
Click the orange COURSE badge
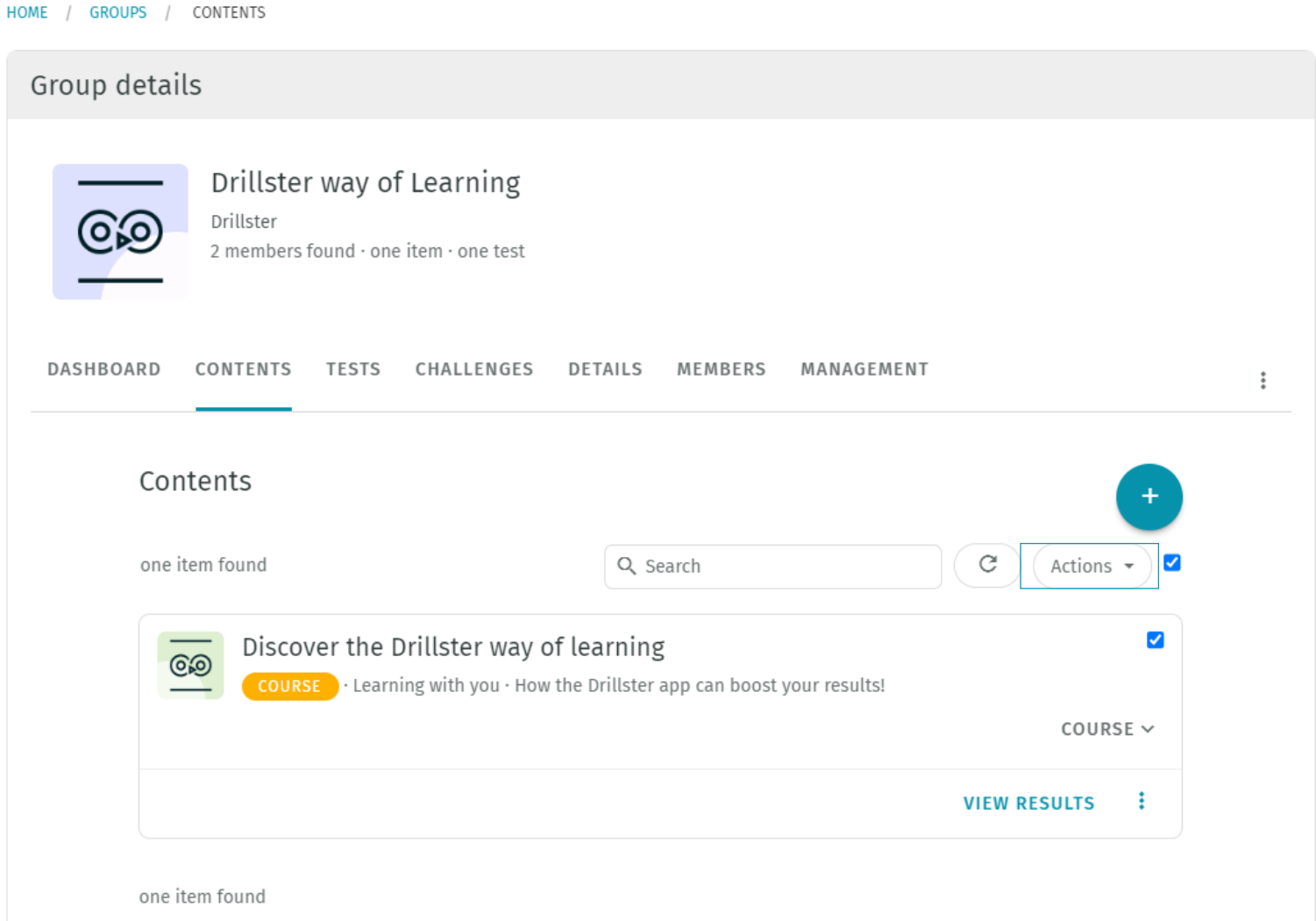coord(289,686)
